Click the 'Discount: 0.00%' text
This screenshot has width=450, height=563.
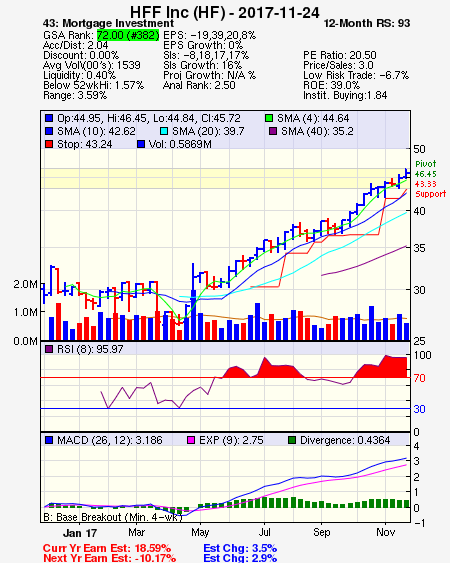tap(81, 55)
